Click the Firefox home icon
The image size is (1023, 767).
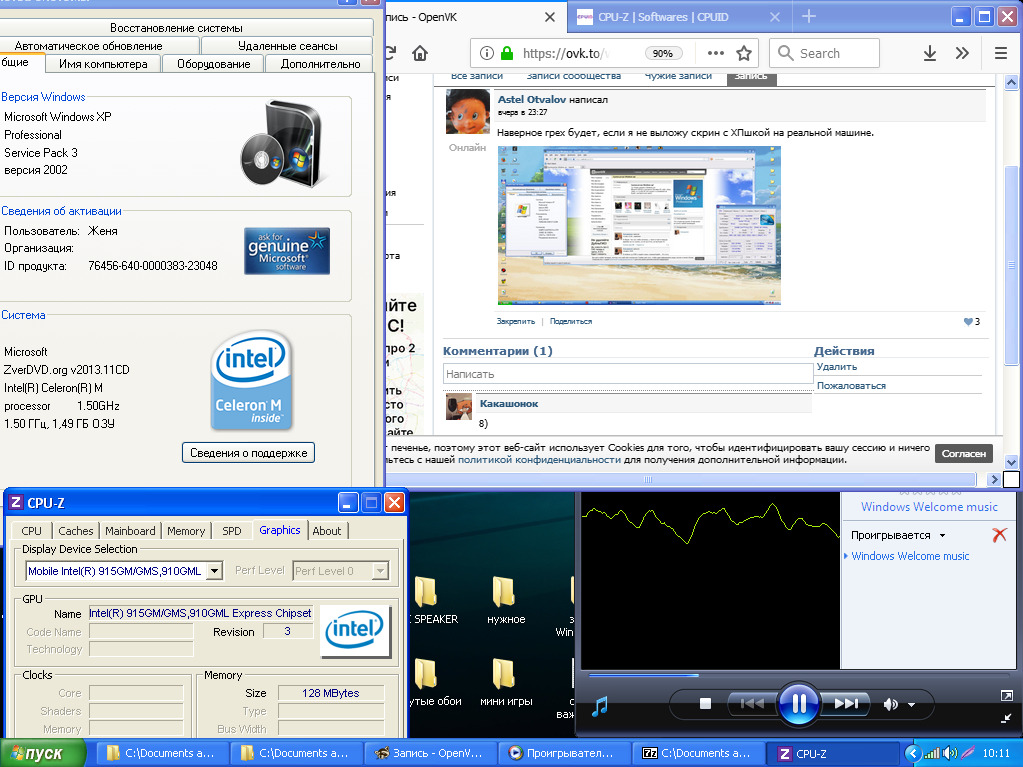(x=420, y=53)
